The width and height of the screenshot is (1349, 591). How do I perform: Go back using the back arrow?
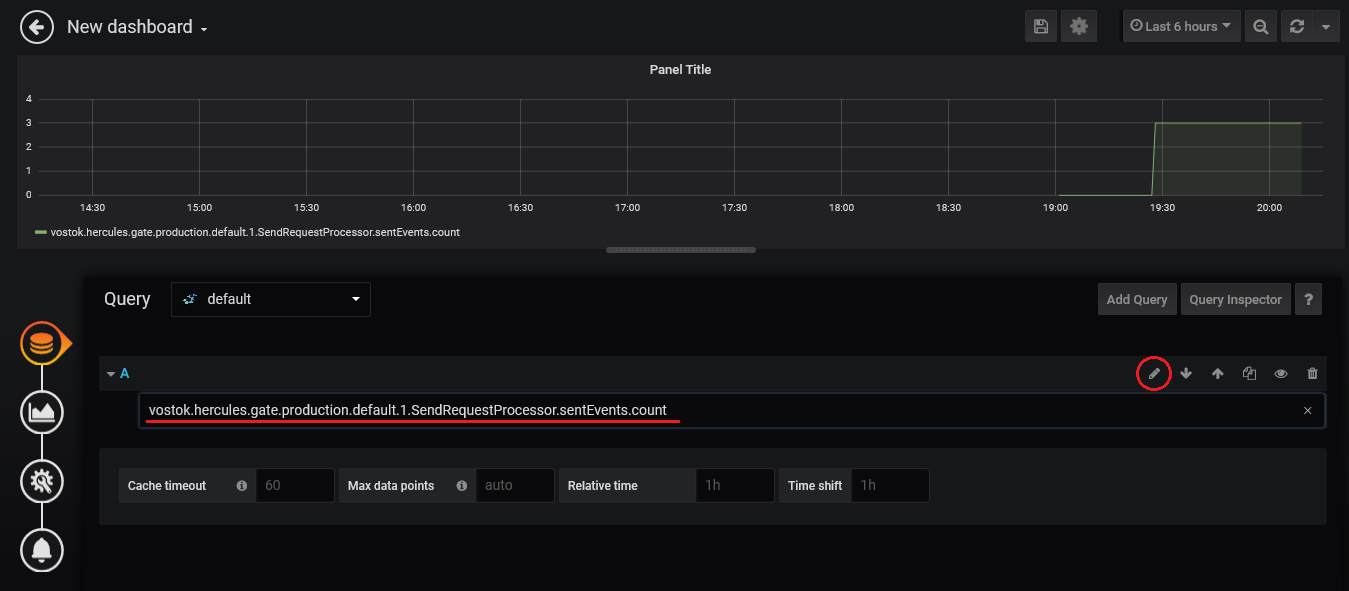coord(37,27)
